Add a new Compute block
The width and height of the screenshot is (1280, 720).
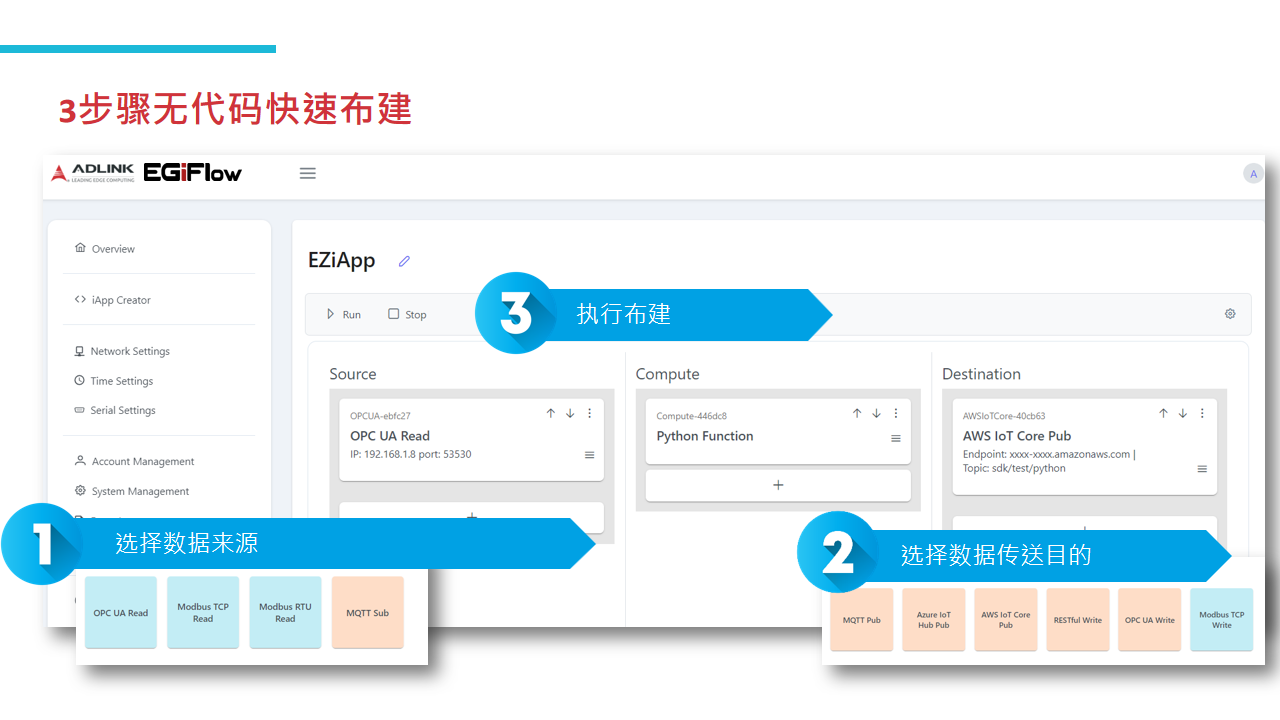click(778, 485)
